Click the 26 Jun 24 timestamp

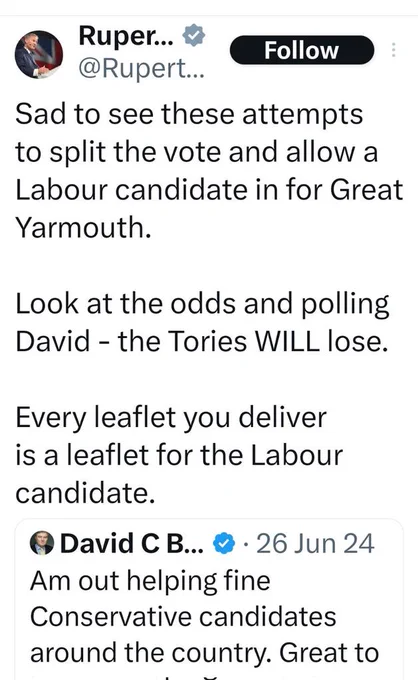coord(315,543)
